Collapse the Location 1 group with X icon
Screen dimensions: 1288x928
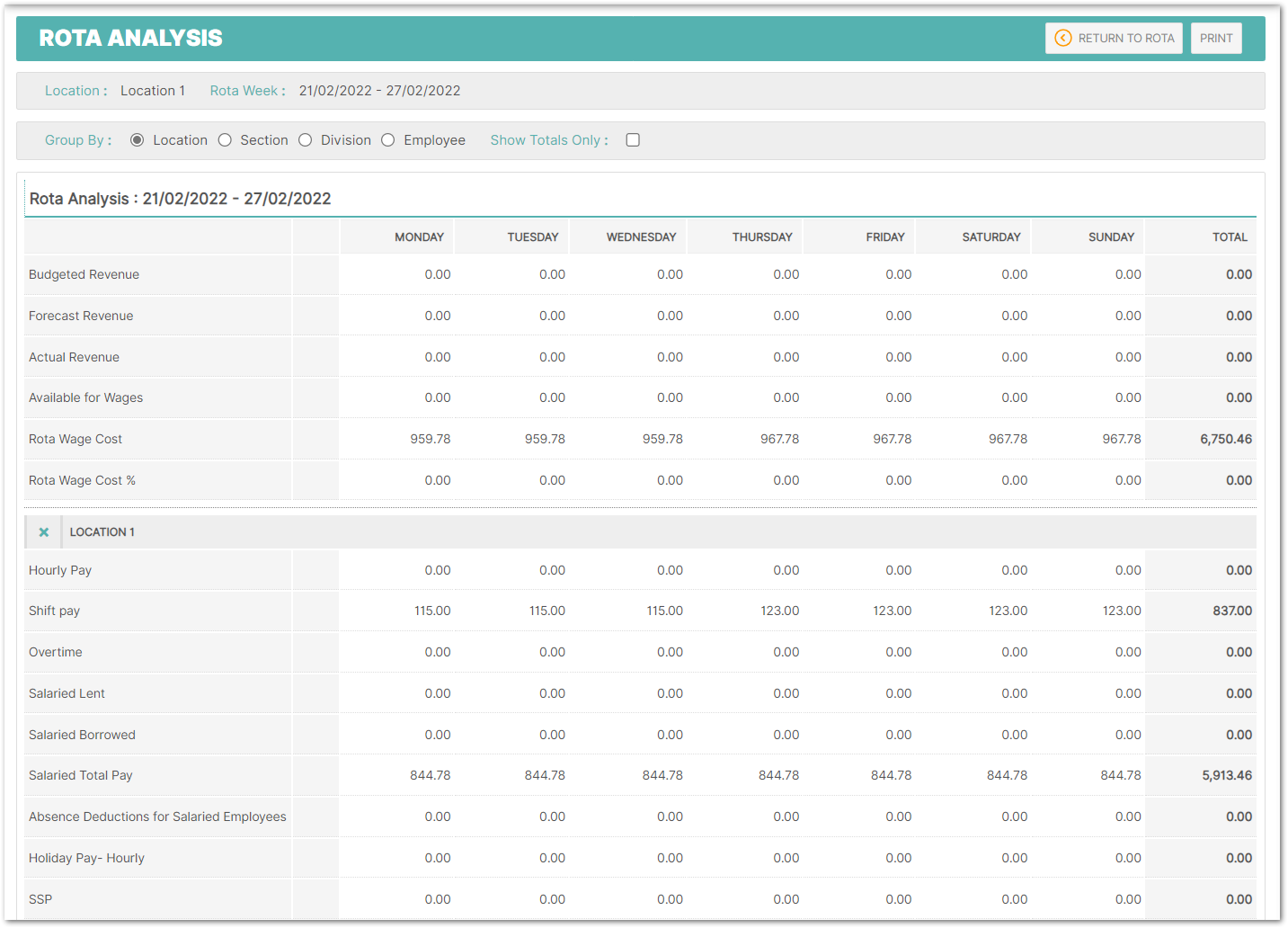(43, 532)
